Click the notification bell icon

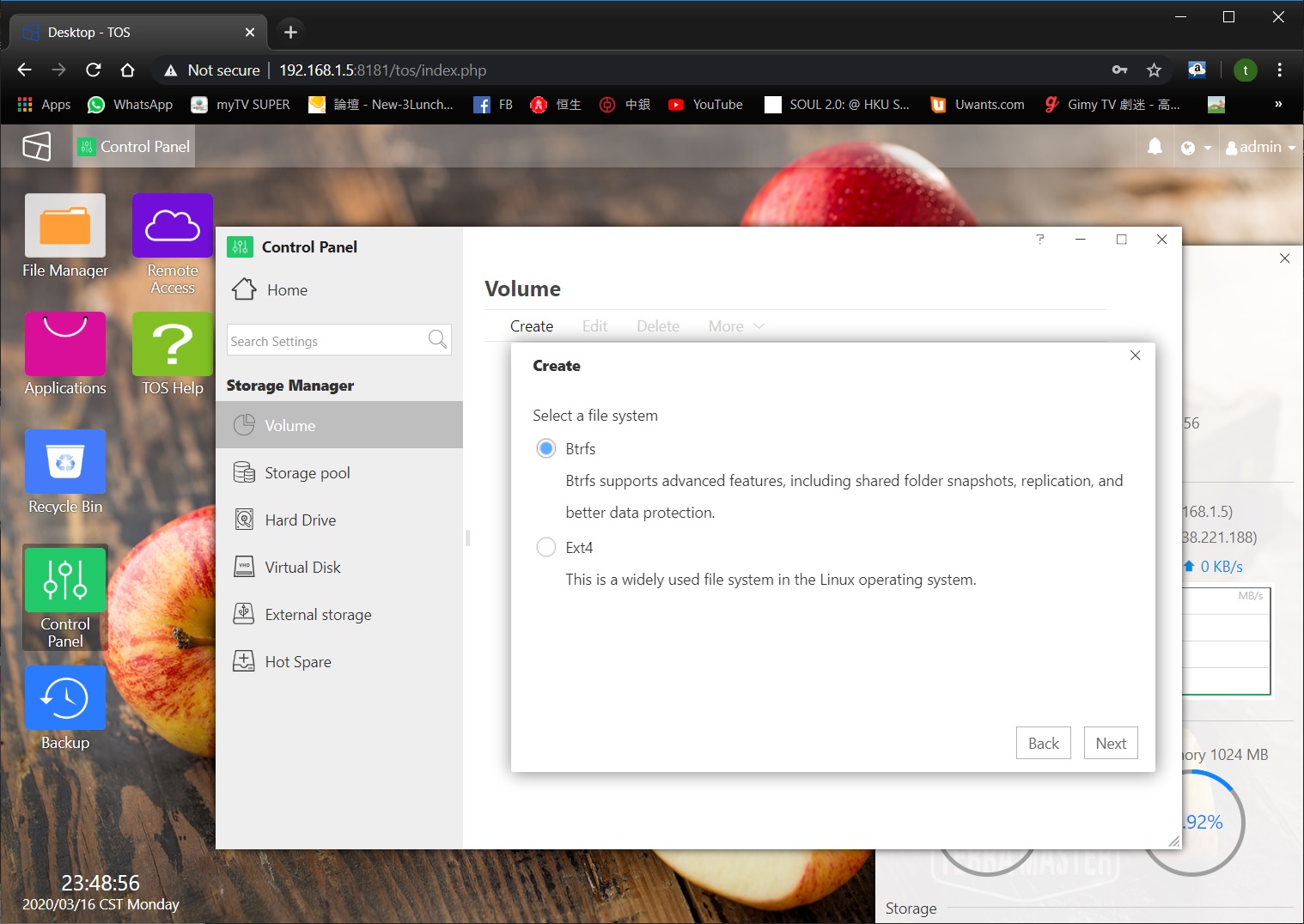1155,147
